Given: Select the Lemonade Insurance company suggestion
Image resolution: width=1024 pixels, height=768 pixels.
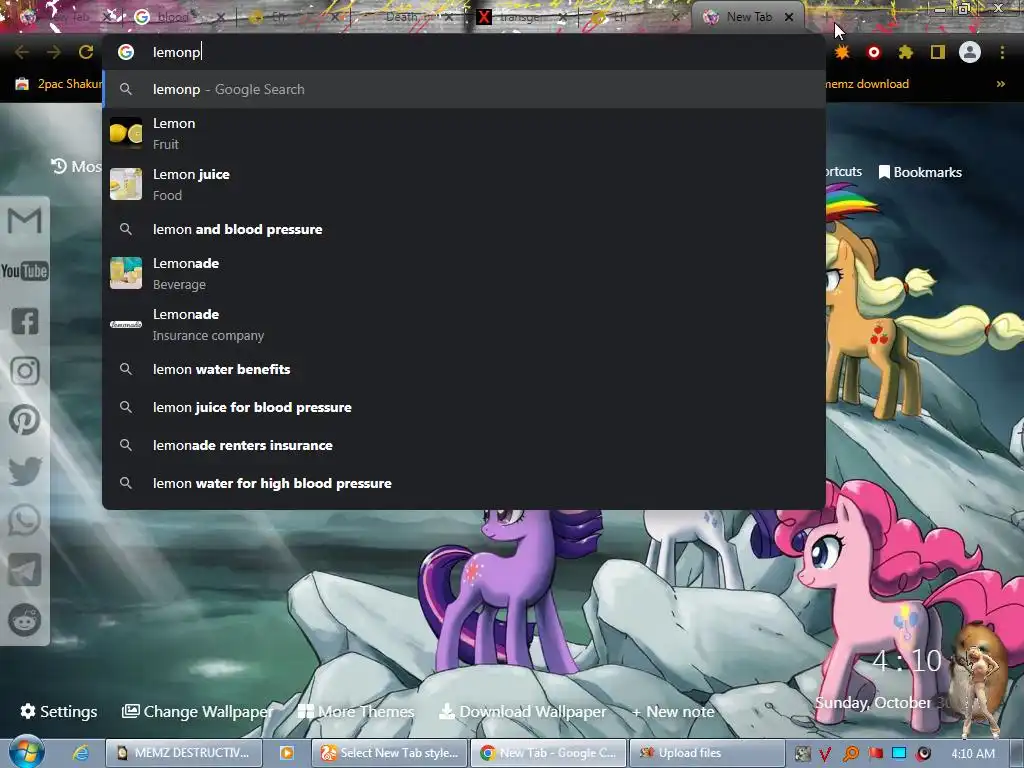Looking at the screenshot, I should click(x=464, y=325).
